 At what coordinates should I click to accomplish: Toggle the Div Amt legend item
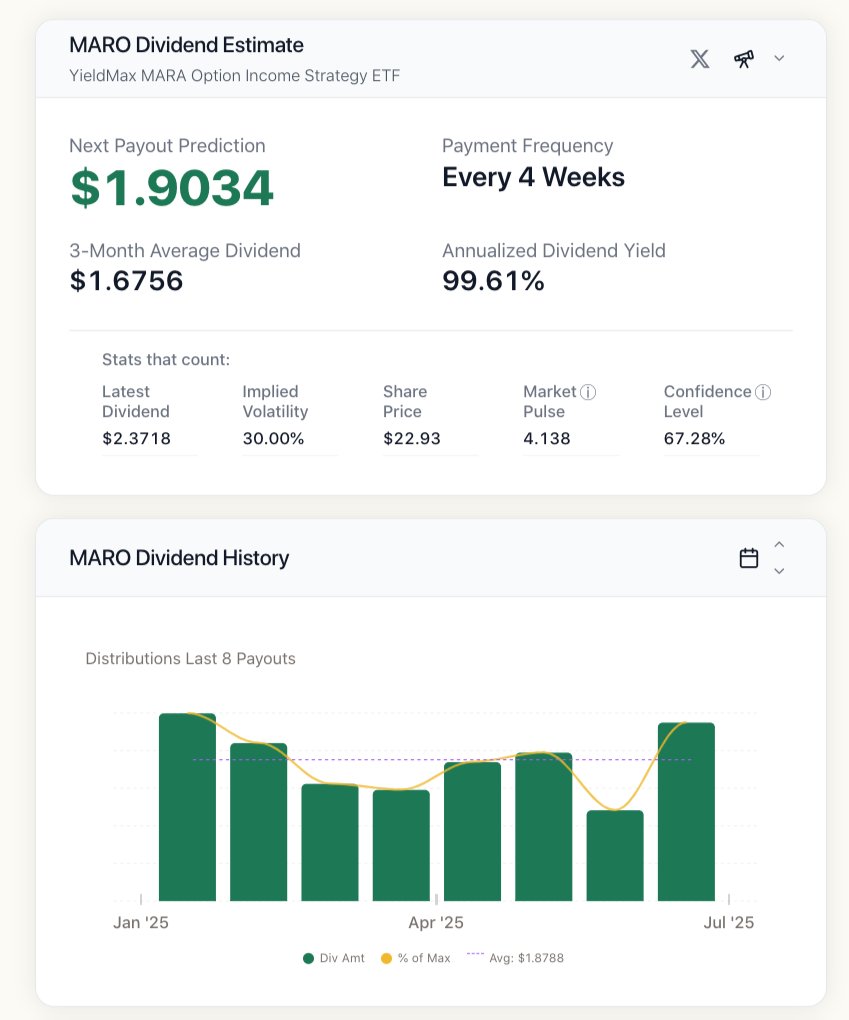[x=334, y=958]
